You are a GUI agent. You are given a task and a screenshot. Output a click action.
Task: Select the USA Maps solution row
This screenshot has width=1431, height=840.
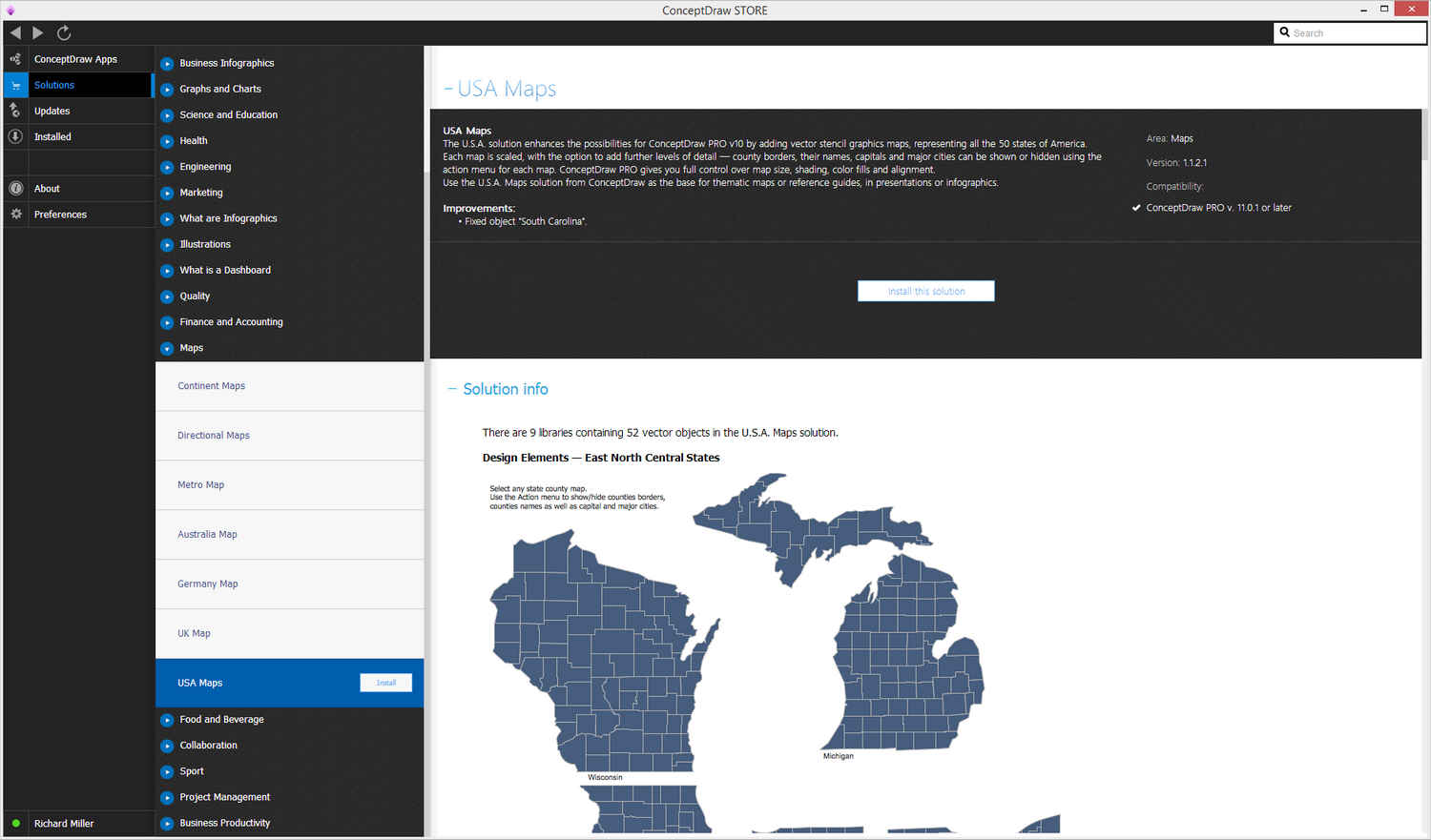point(289,683)
